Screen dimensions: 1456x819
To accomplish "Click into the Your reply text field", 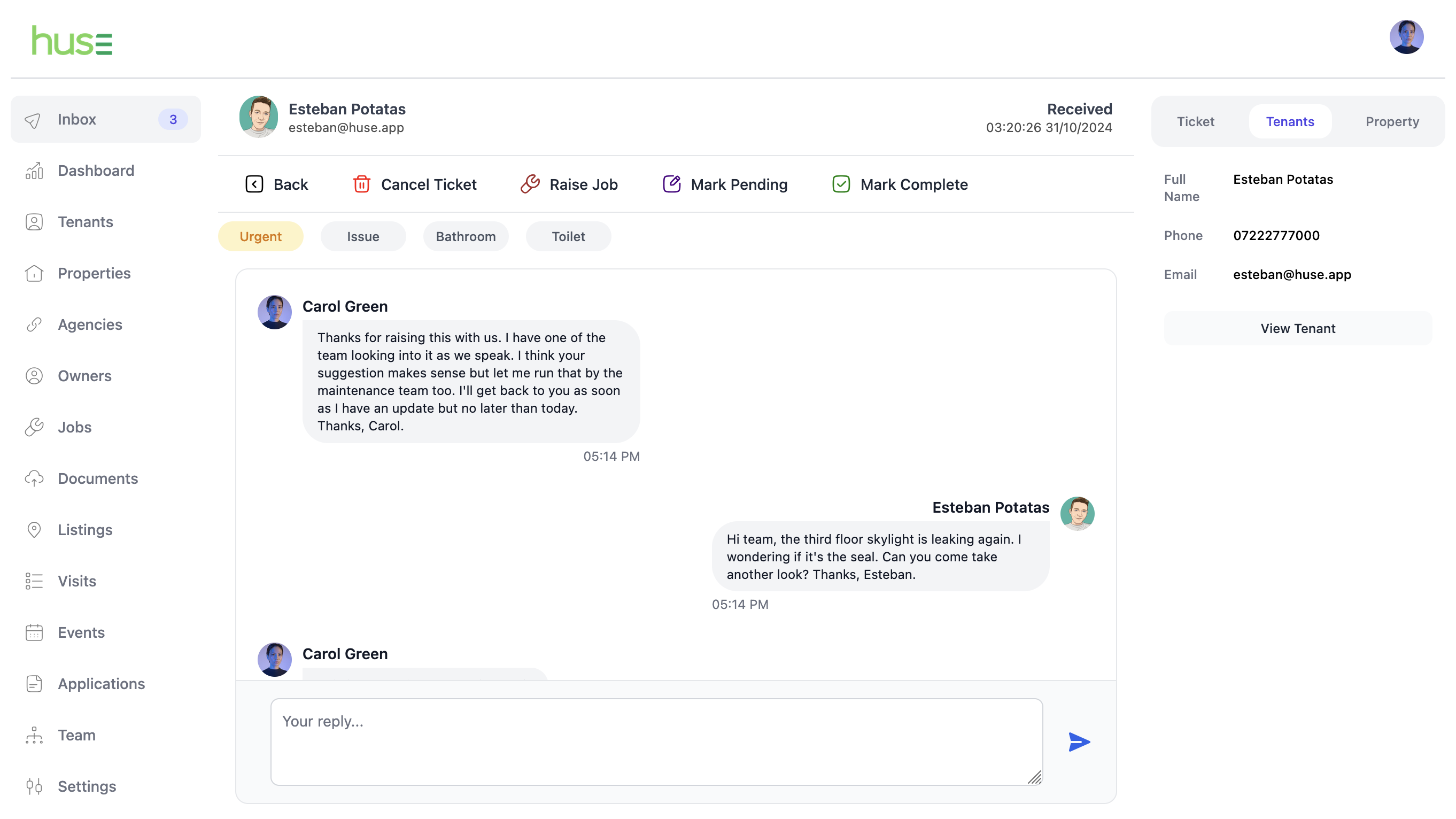I will point(656,741).
